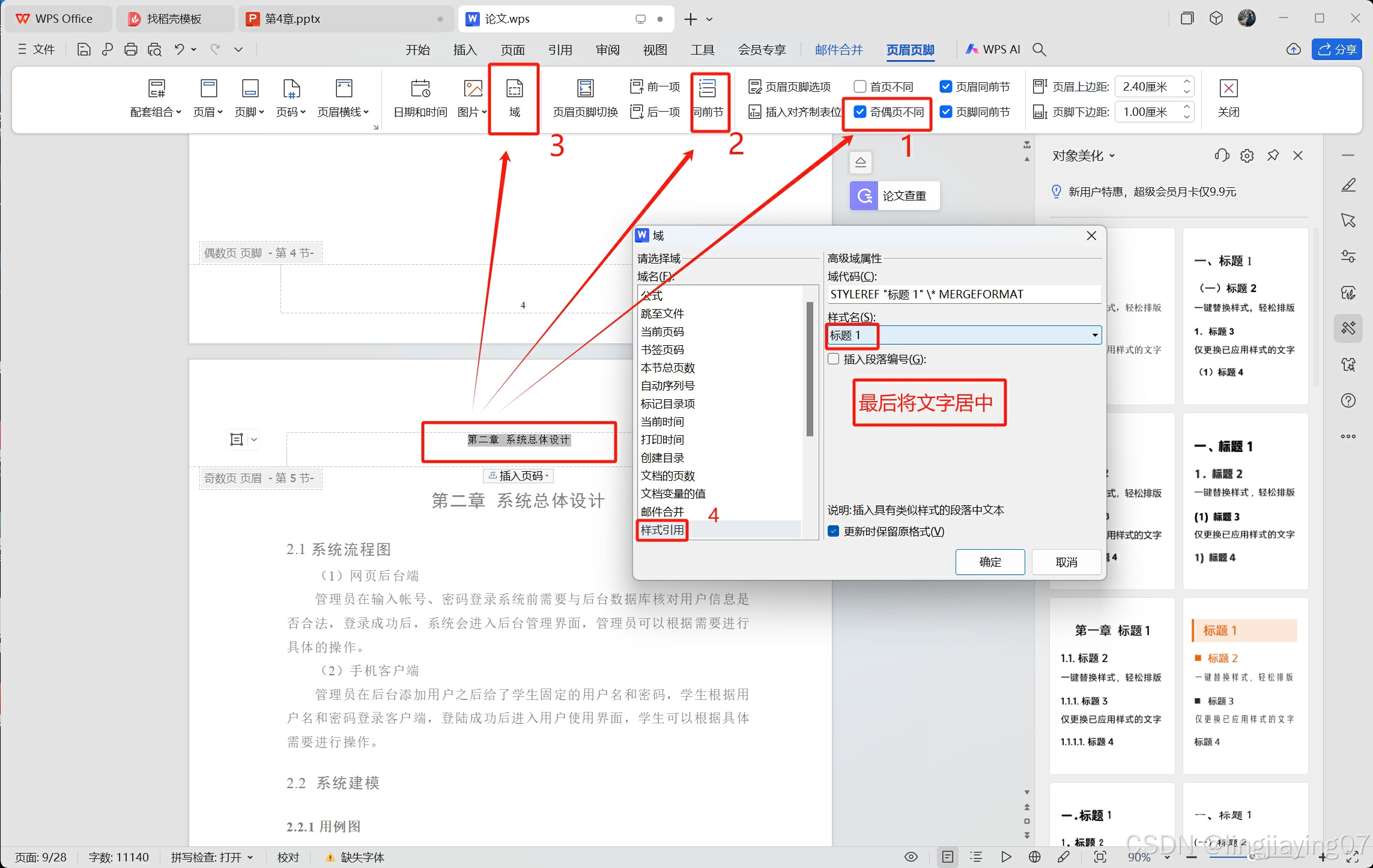Viewport: 1373px width, 868px height.
Task: Click 取消 in the field dialog
Action: pos(1066,562)
